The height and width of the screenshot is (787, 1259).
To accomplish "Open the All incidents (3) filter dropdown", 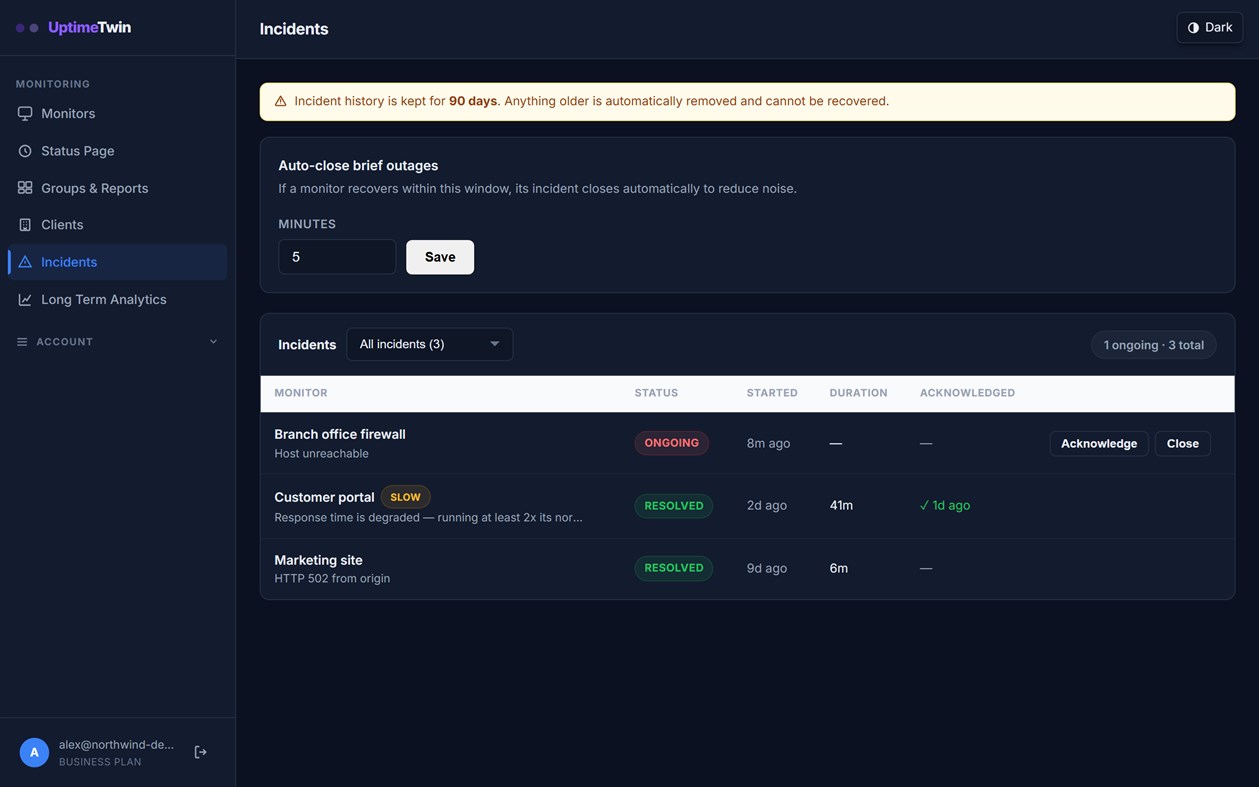I will [429, 344].
